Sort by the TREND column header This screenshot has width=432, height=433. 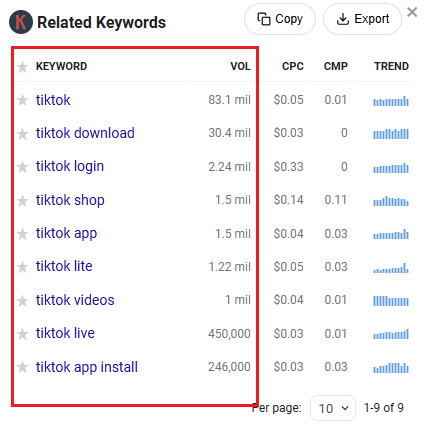tap(391, 66)
